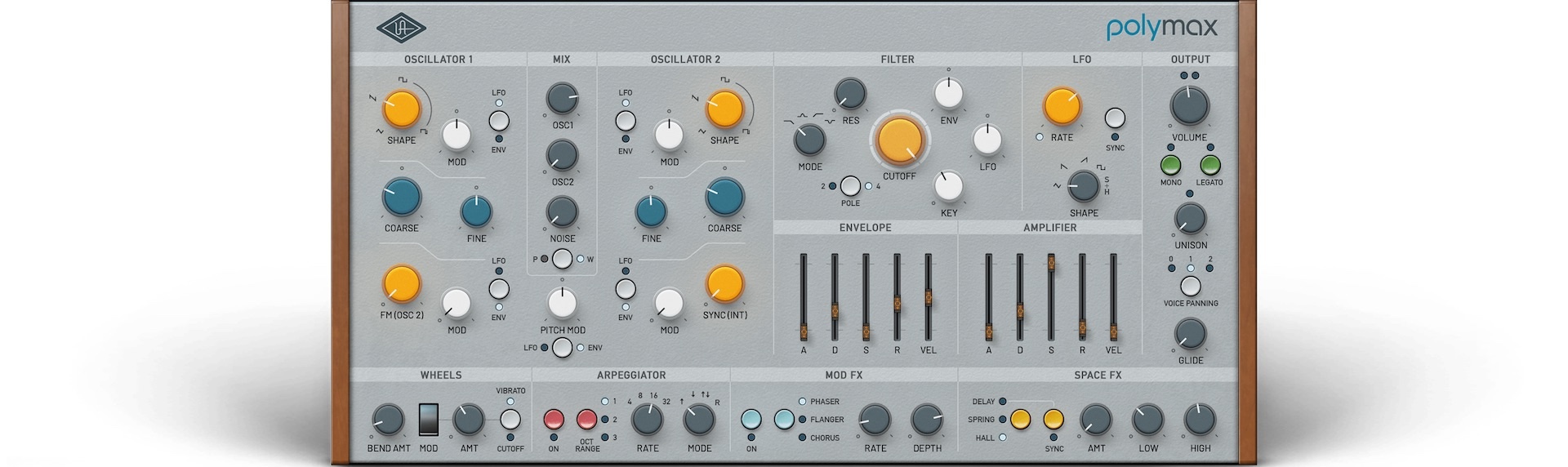The image size is (1568, 467).
Task: Click Oscillator 1 shape LFO/ENV switch
Action: tap(499, 122)
